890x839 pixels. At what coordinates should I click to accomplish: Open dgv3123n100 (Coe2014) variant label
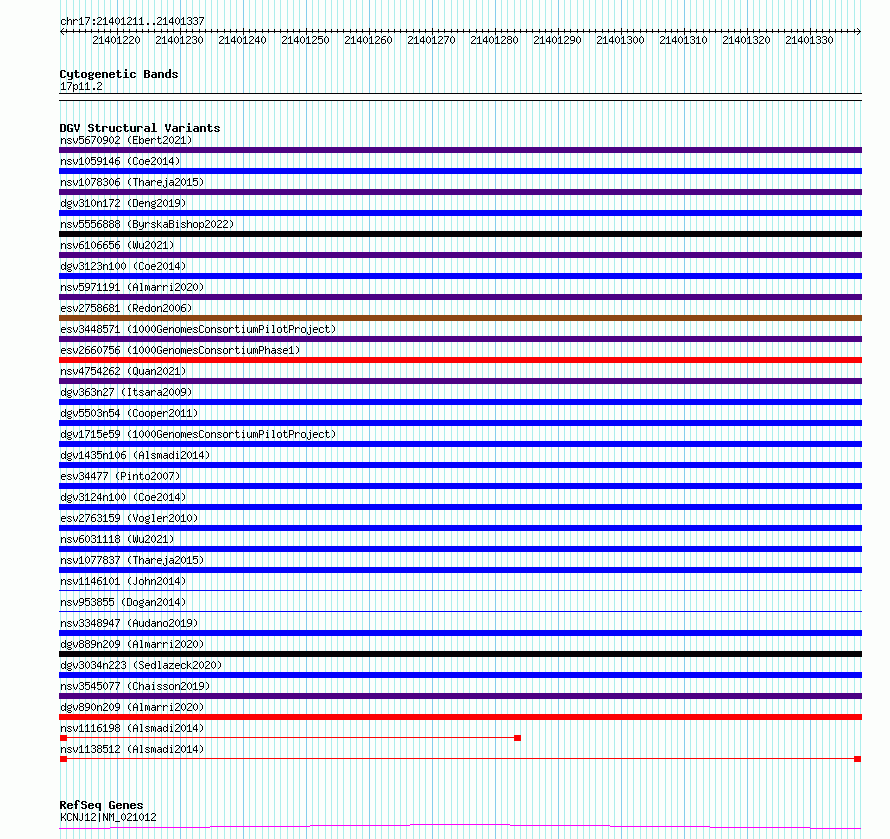pyautogui.click(x=123, y=266)
